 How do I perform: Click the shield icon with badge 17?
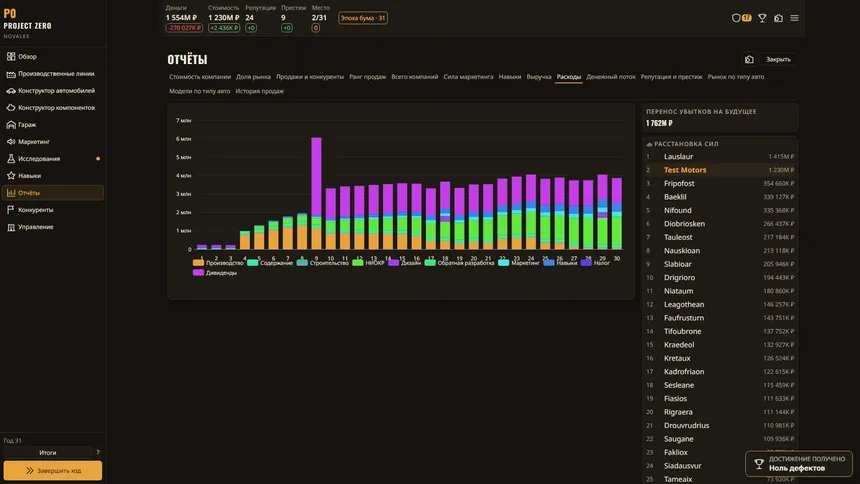[741, 18]
